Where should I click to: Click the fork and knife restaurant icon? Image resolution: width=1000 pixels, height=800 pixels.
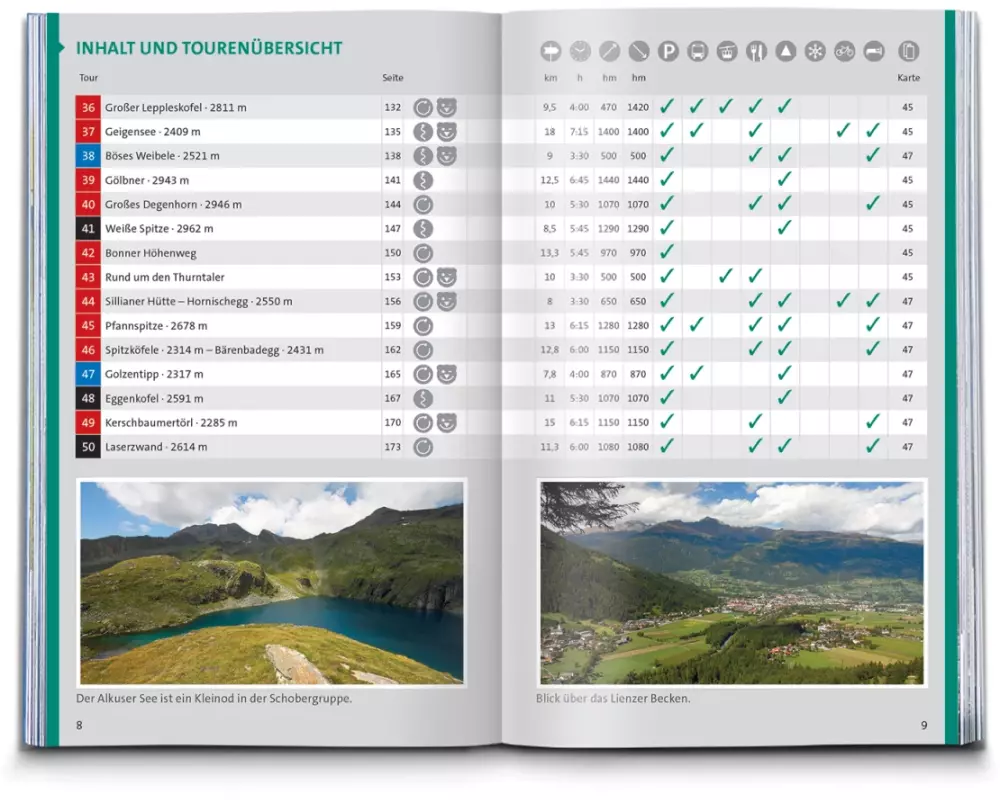click(756, 51)
